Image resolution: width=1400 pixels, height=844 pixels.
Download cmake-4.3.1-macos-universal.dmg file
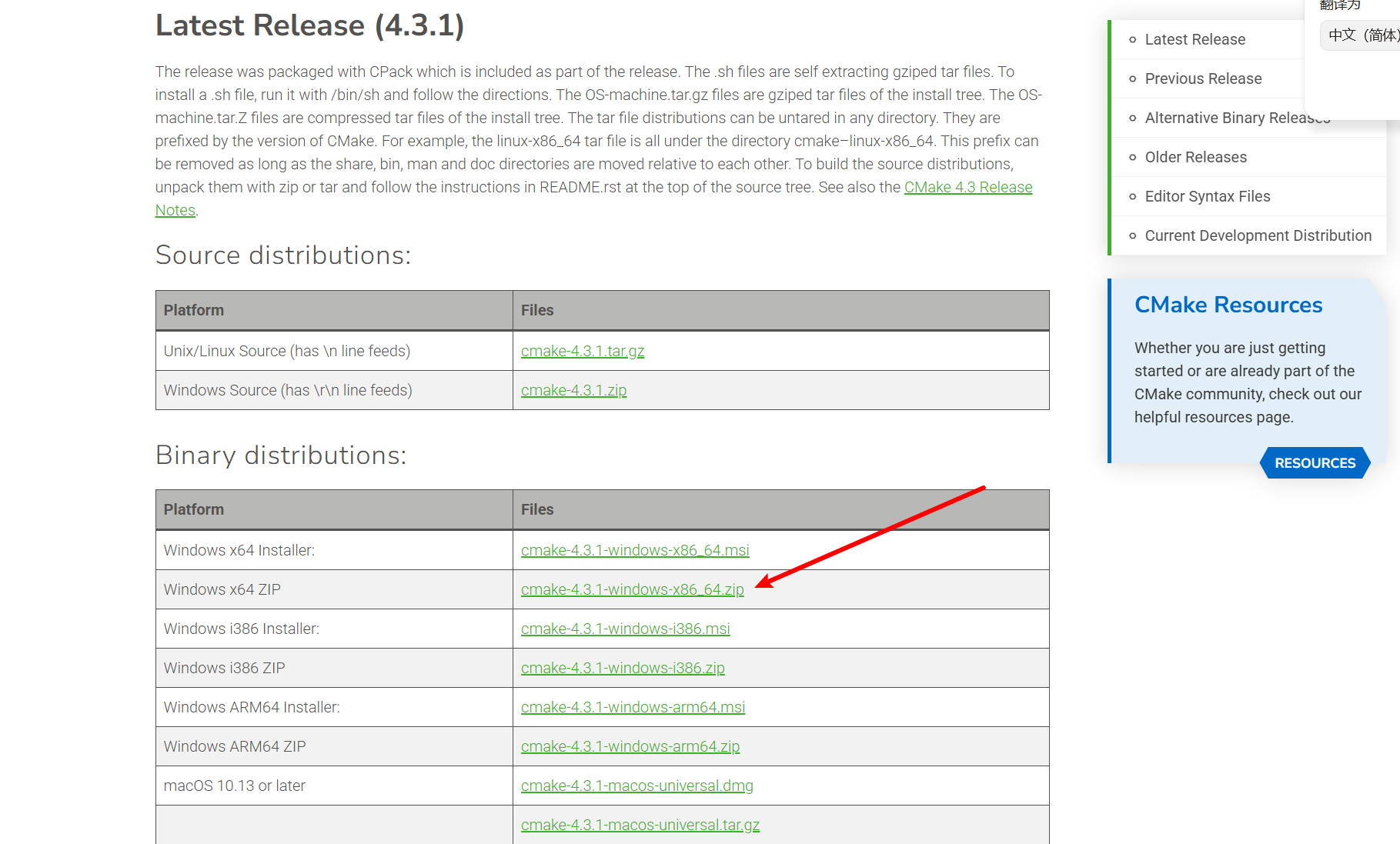637,786
